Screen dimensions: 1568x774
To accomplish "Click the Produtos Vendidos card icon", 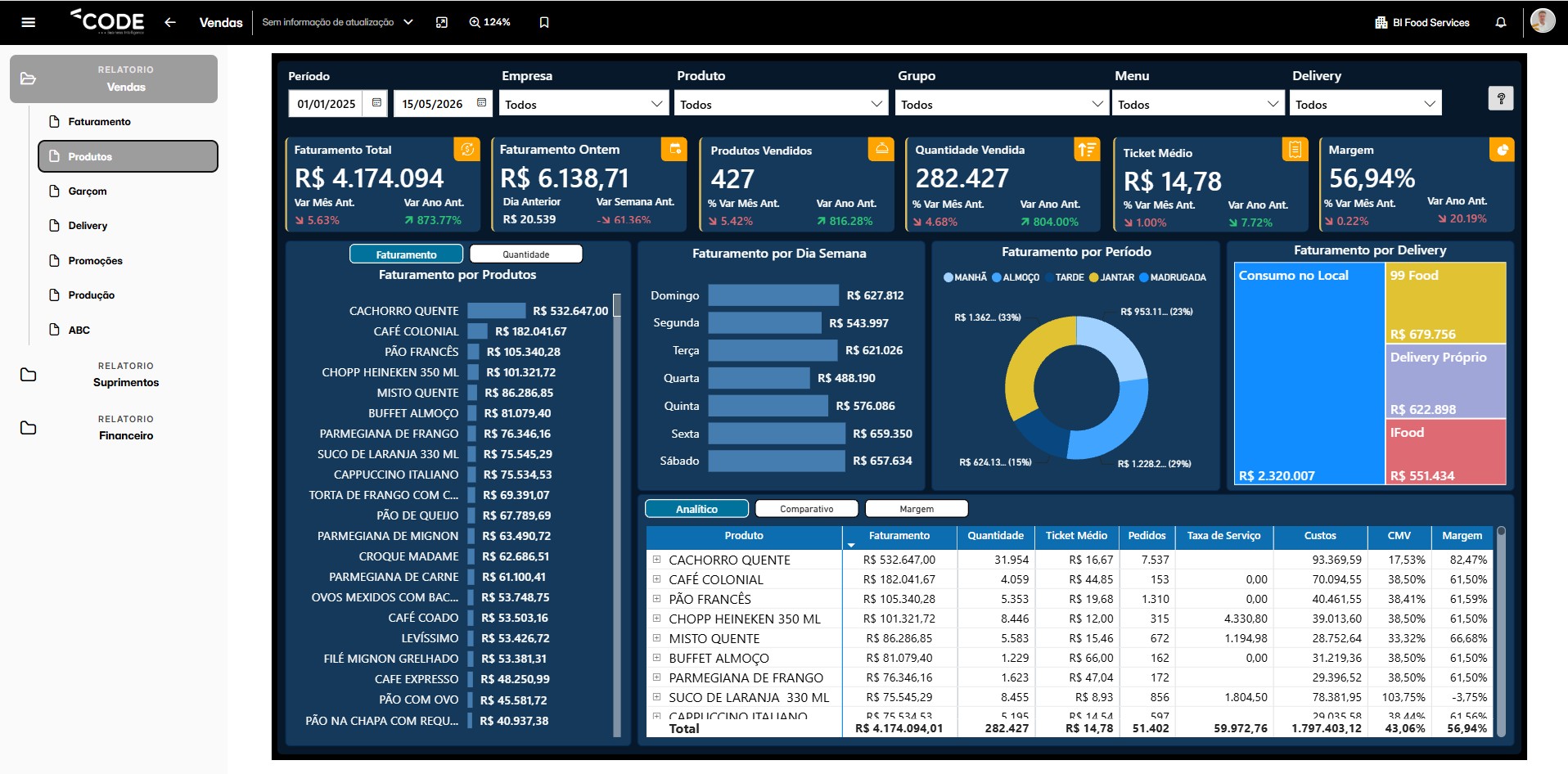I will 881,149.
